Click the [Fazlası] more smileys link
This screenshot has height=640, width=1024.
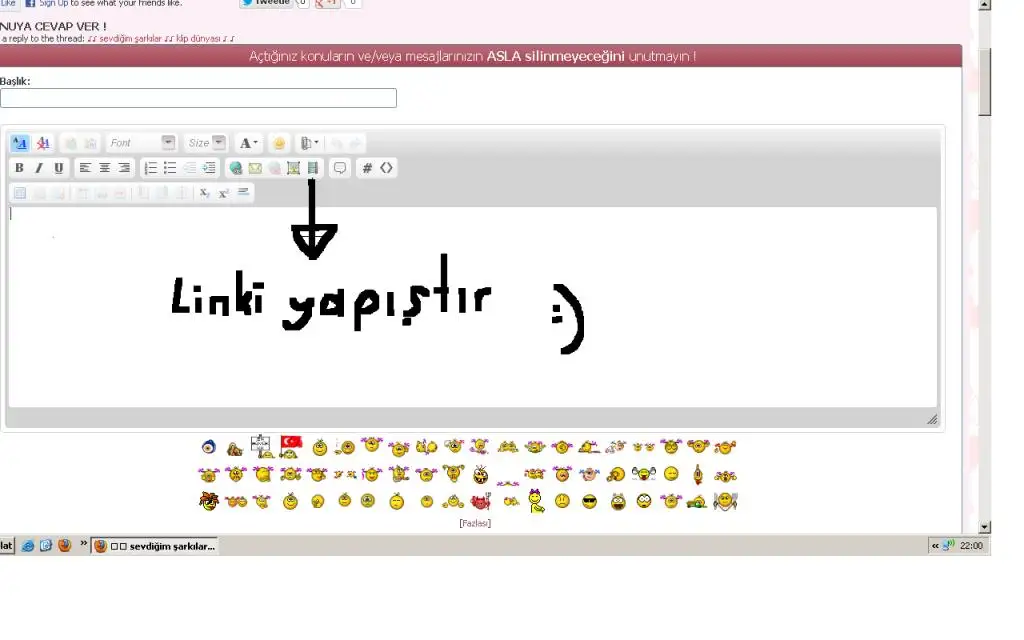[x=475, y=522]
